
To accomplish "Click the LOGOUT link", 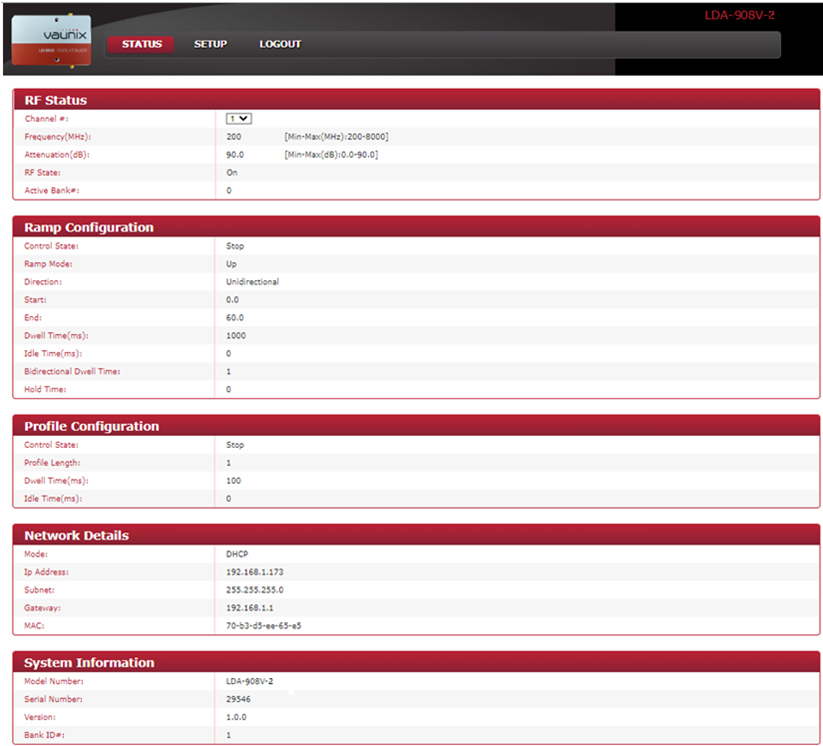I will [x=280, y=44].
